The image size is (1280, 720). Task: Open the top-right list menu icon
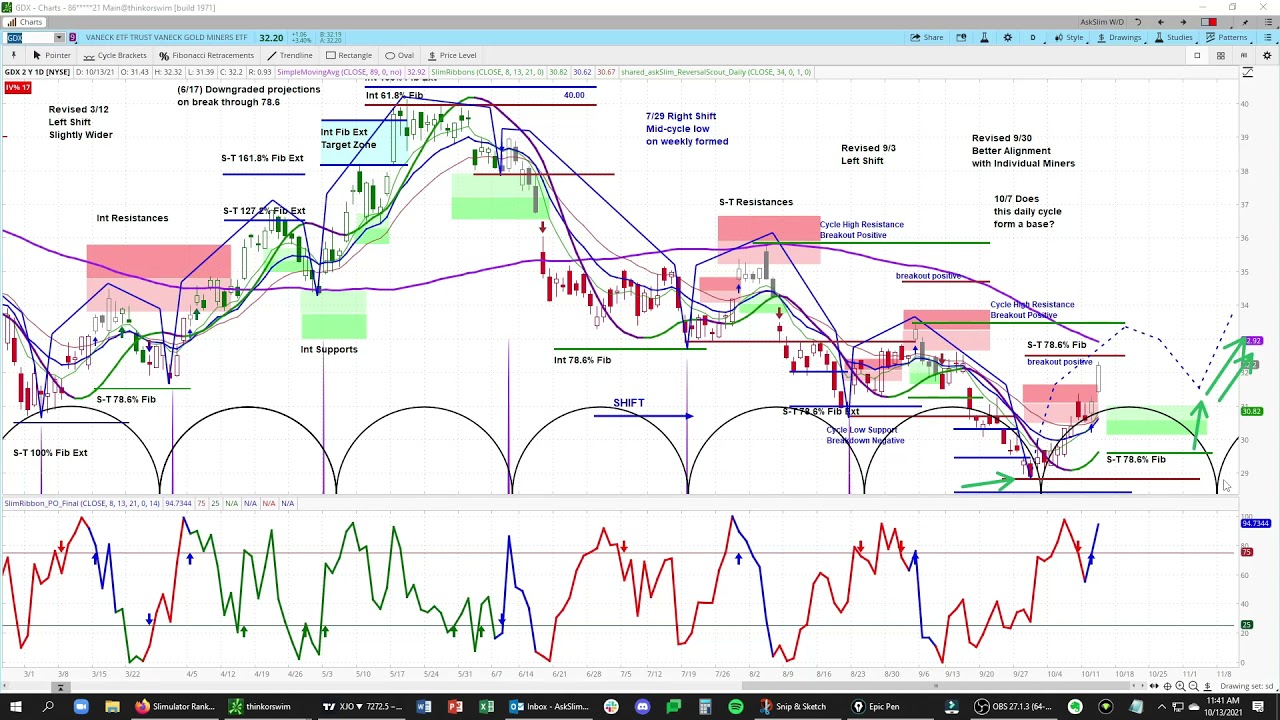(1266, 22)
